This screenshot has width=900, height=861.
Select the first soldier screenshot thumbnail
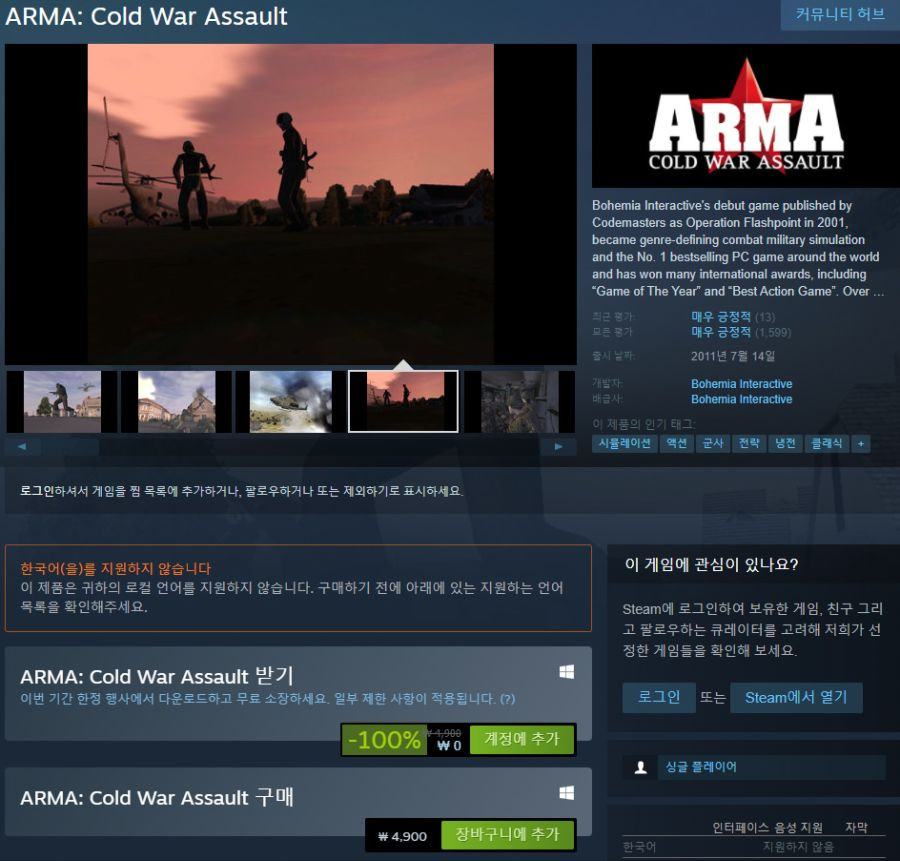point(62,401)
